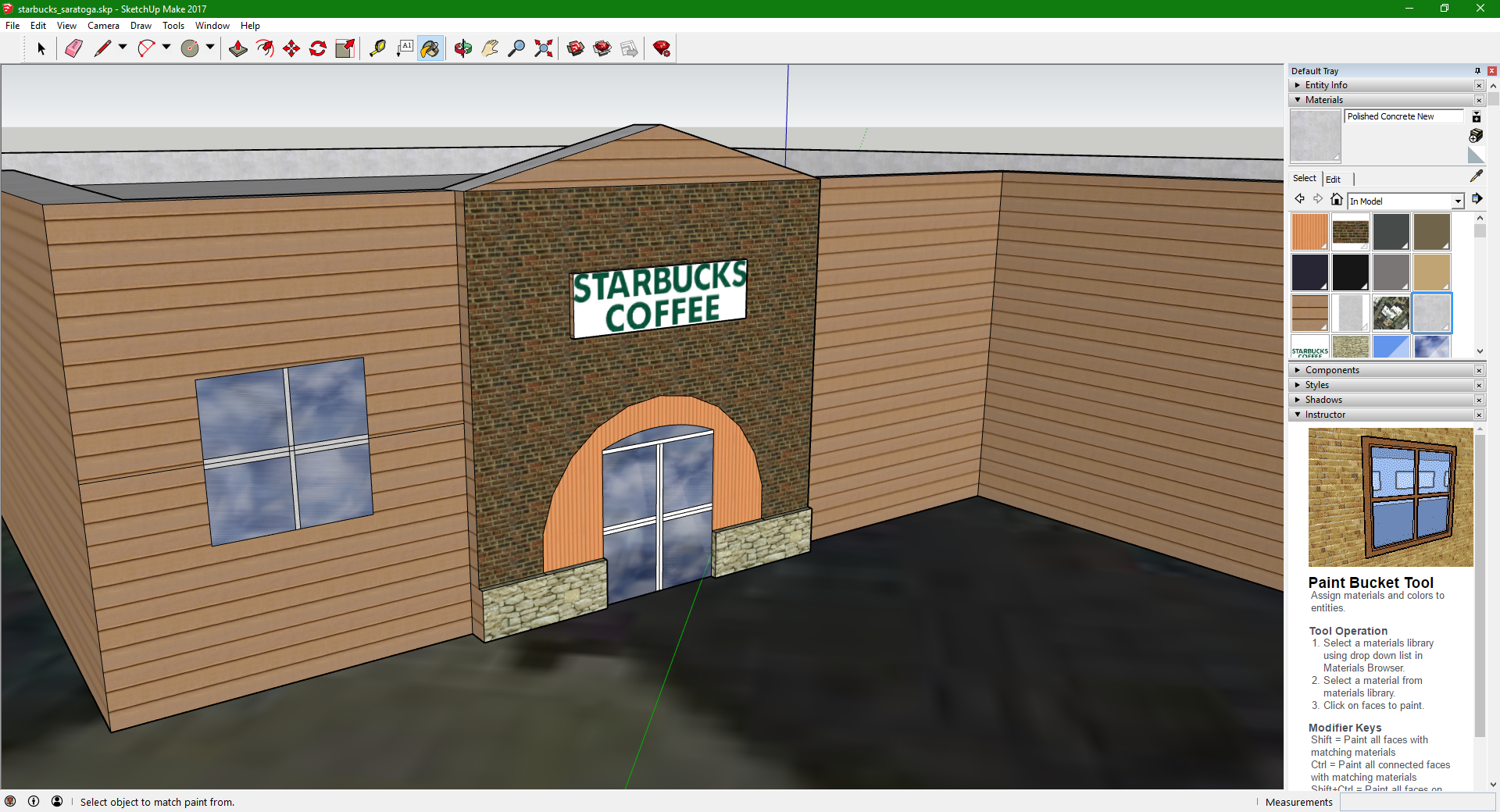Open the Arc tool dropdown arrow
1500x812 pixels.
[166, 48]
